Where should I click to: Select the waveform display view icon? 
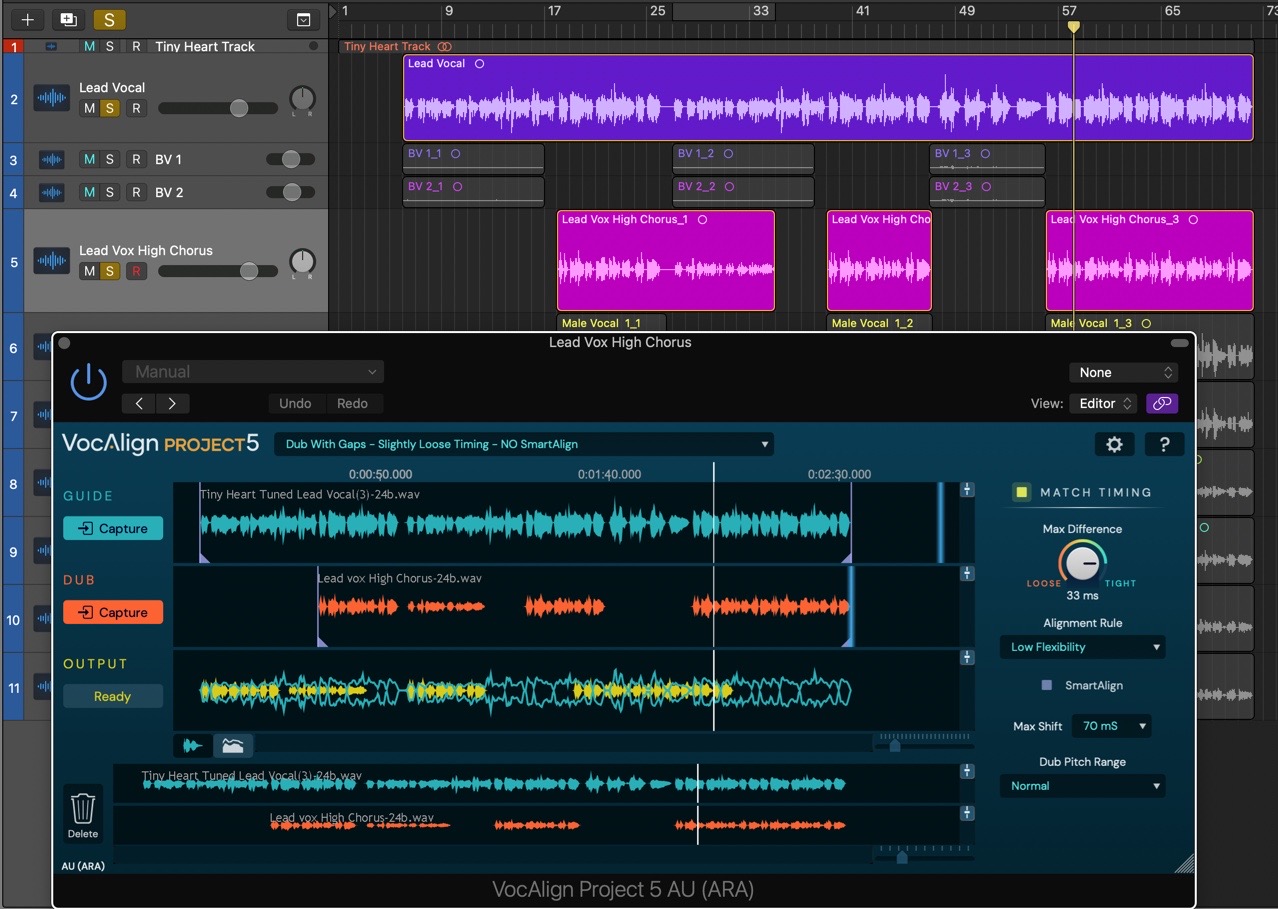pyautogui.click(x=192, y=745)
